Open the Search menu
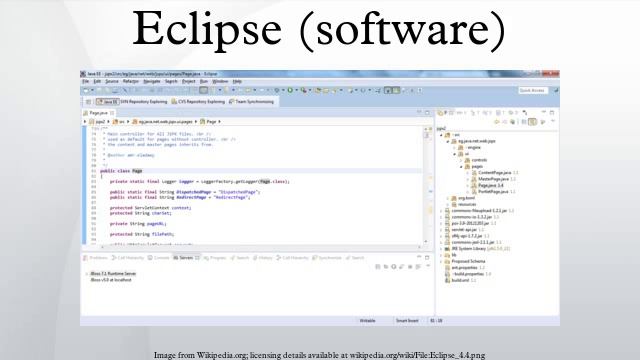 171,82
